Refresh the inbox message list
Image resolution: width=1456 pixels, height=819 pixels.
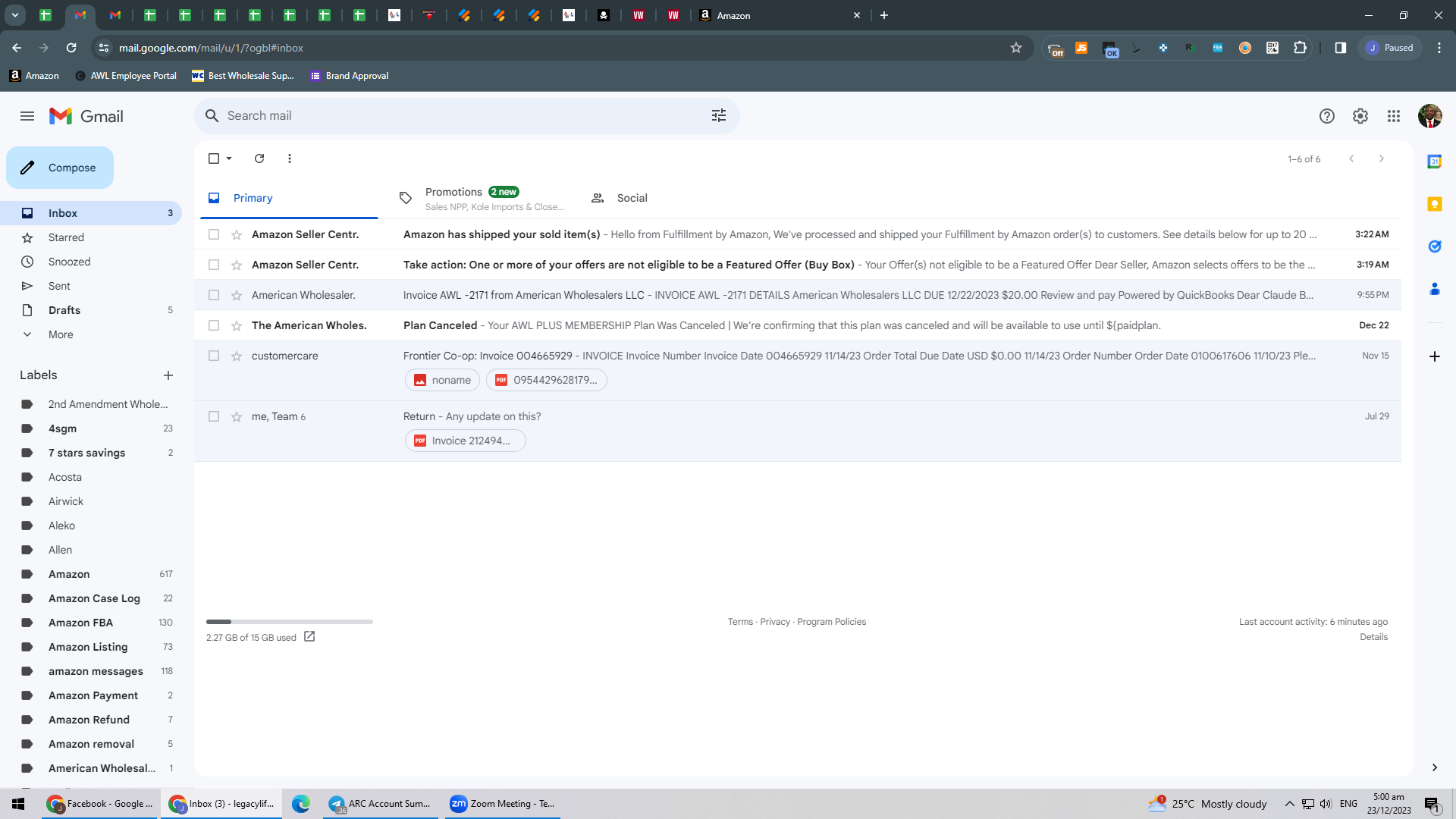(x=259, y=158)
